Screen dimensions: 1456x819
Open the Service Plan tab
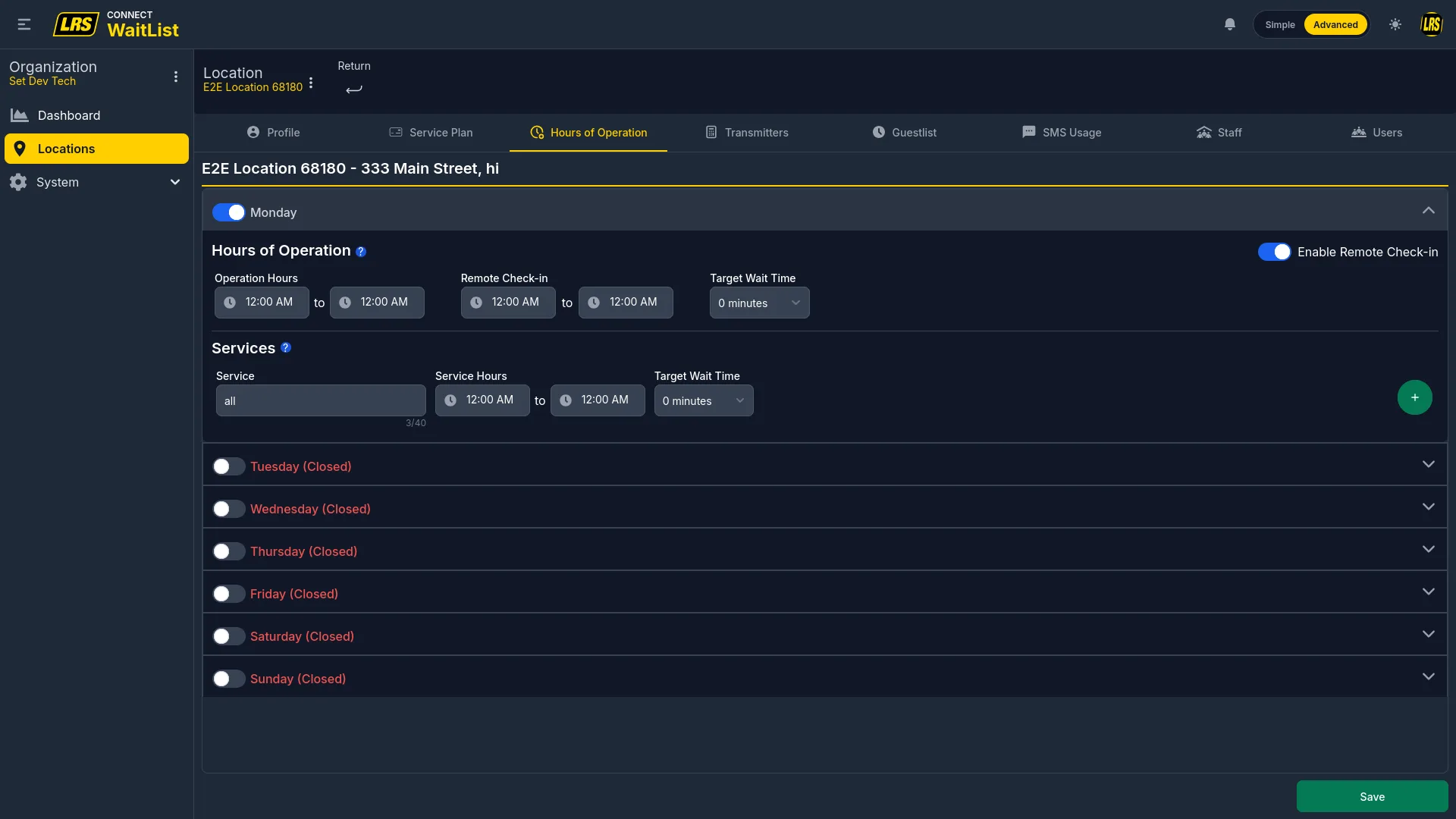(x=431, y=133)
